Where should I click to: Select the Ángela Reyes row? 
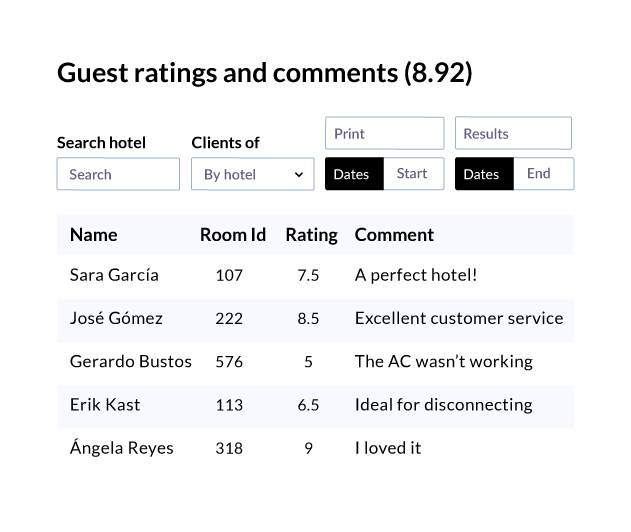(x=316, y=448)
